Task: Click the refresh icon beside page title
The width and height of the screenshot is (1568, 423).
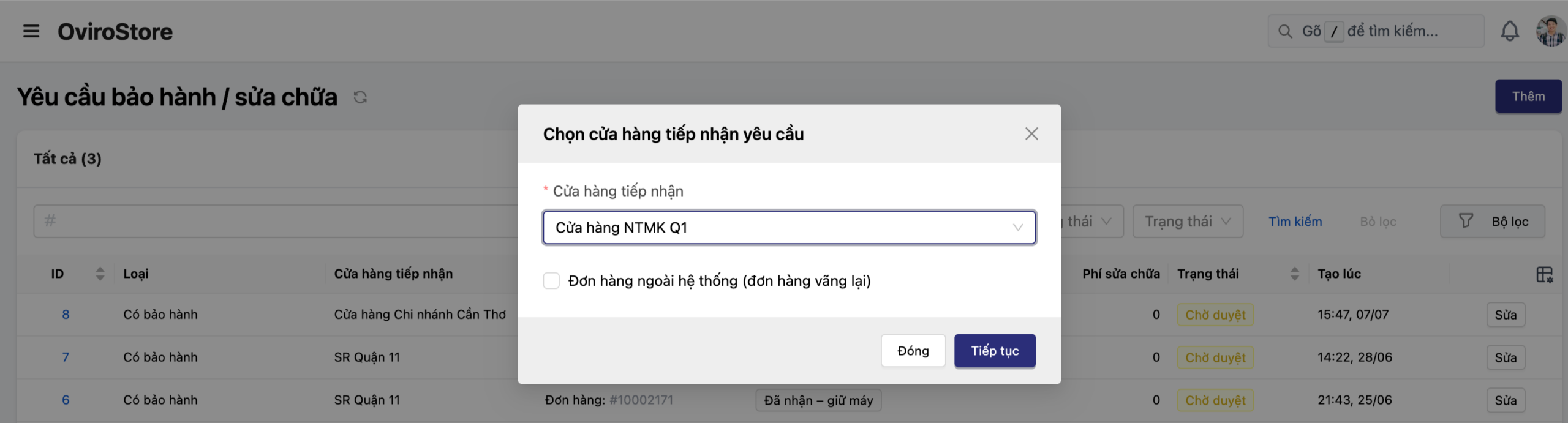Action: click(360, 97)
